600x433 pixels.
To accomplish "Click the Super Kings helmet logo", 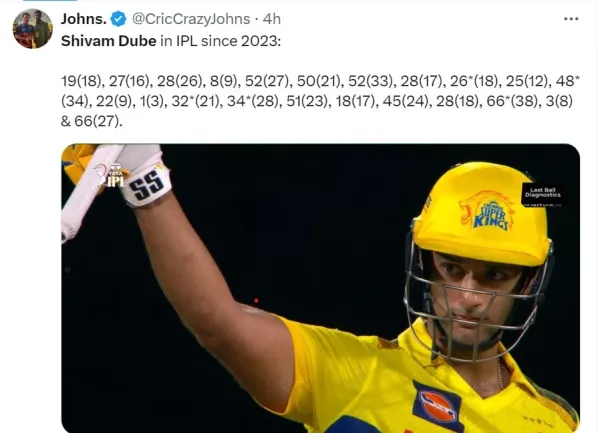I will pos(487,211).
